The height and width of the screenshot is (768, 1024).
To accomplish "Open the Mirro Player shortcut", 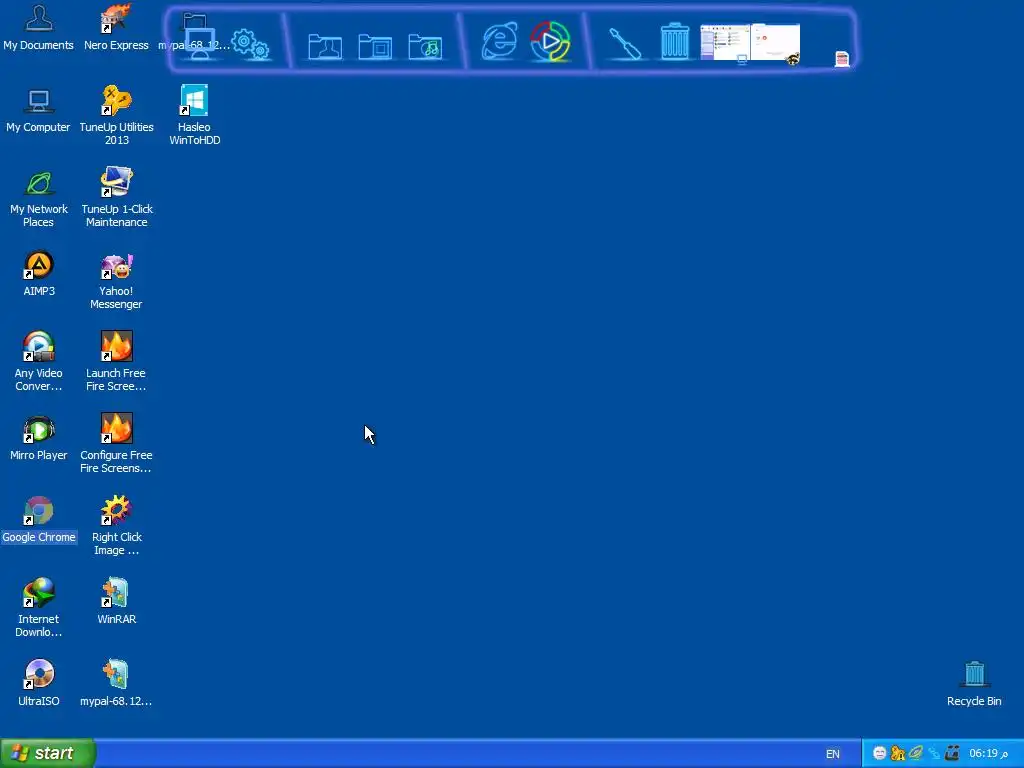I will click(x=39, y=439).
